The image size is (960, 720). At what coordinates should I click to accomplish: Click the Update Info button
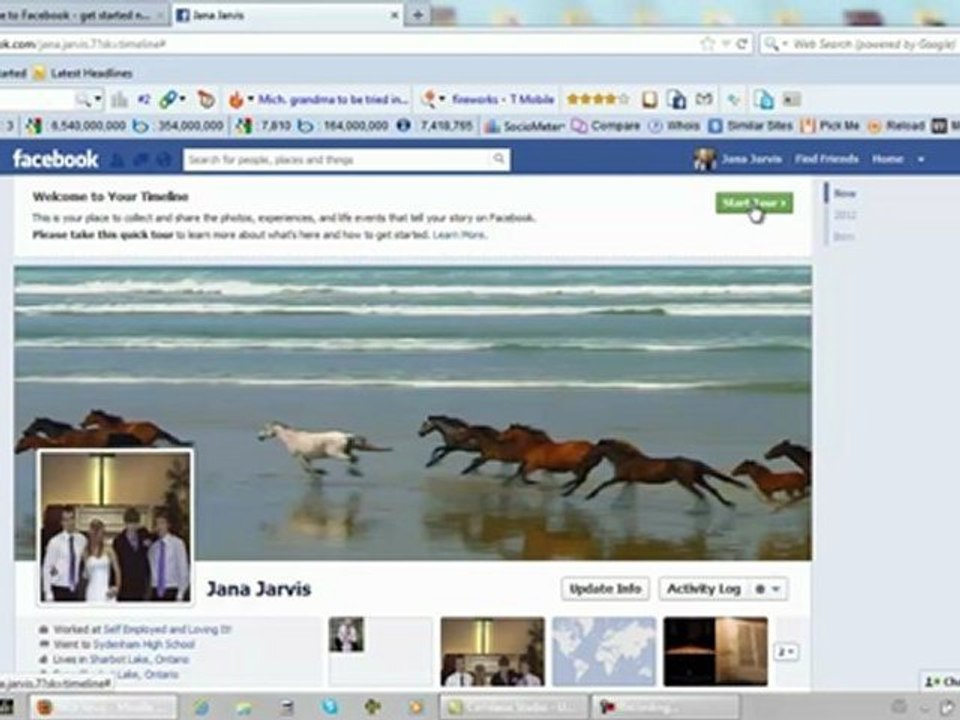click(x=605, y=589)
